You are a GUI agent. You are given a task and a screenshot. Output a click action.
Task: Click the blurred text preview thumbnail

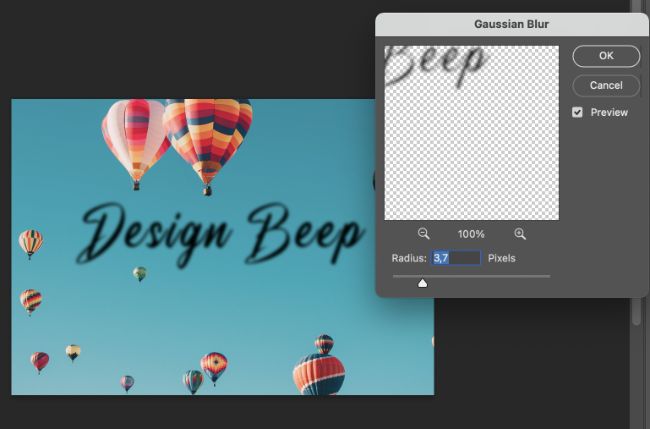pos(471,132)
